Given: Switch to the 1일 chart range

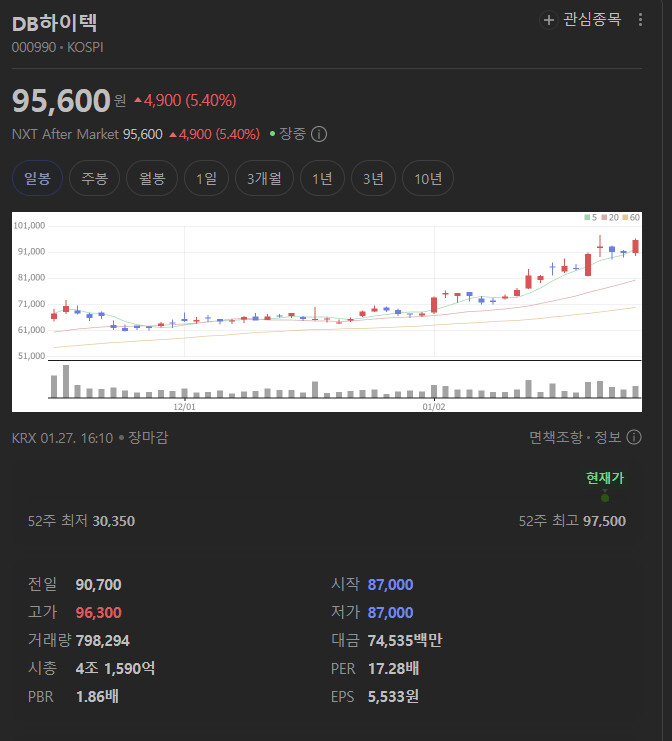Looking at the screenshot, I should click(x=207, y=178).
